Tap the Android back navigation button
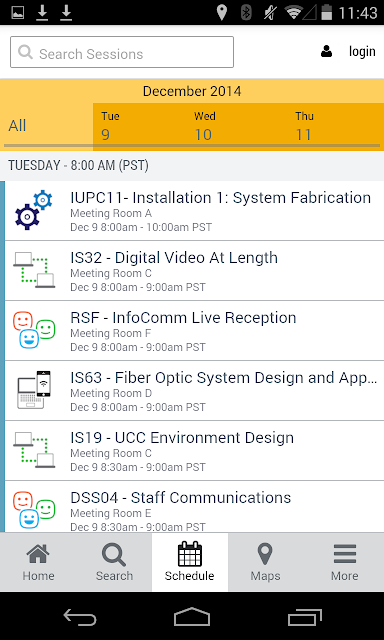Viewport: 384px width, 640px height. 80,617
